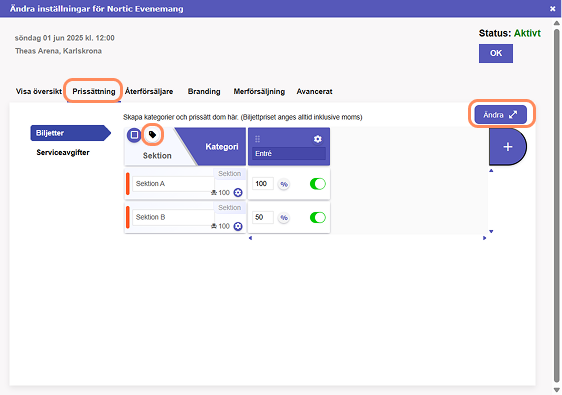
Task: Click the seats icon for Sektion A
Action: [x=214, y=192]
